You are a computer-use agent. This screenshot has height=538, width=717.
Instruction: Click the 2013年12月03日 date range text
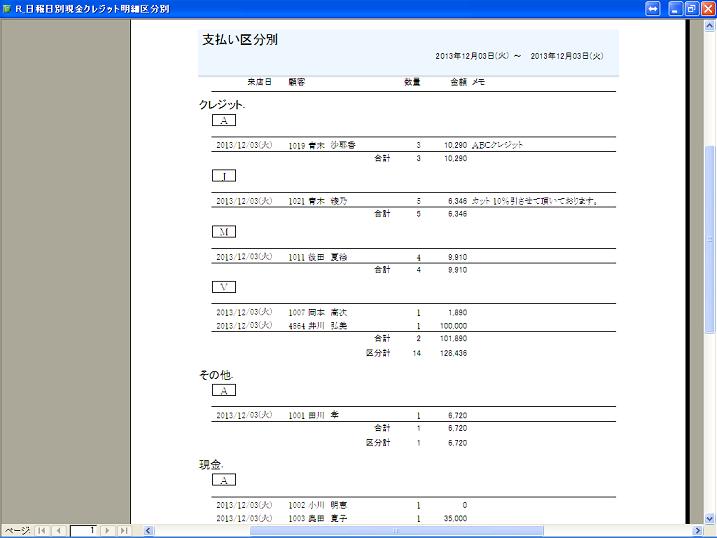pos(519,56)
